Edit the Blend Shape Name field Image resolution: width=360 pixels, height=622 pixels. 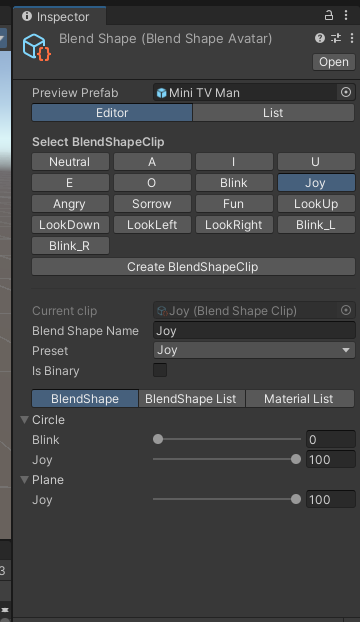point(254,330)
